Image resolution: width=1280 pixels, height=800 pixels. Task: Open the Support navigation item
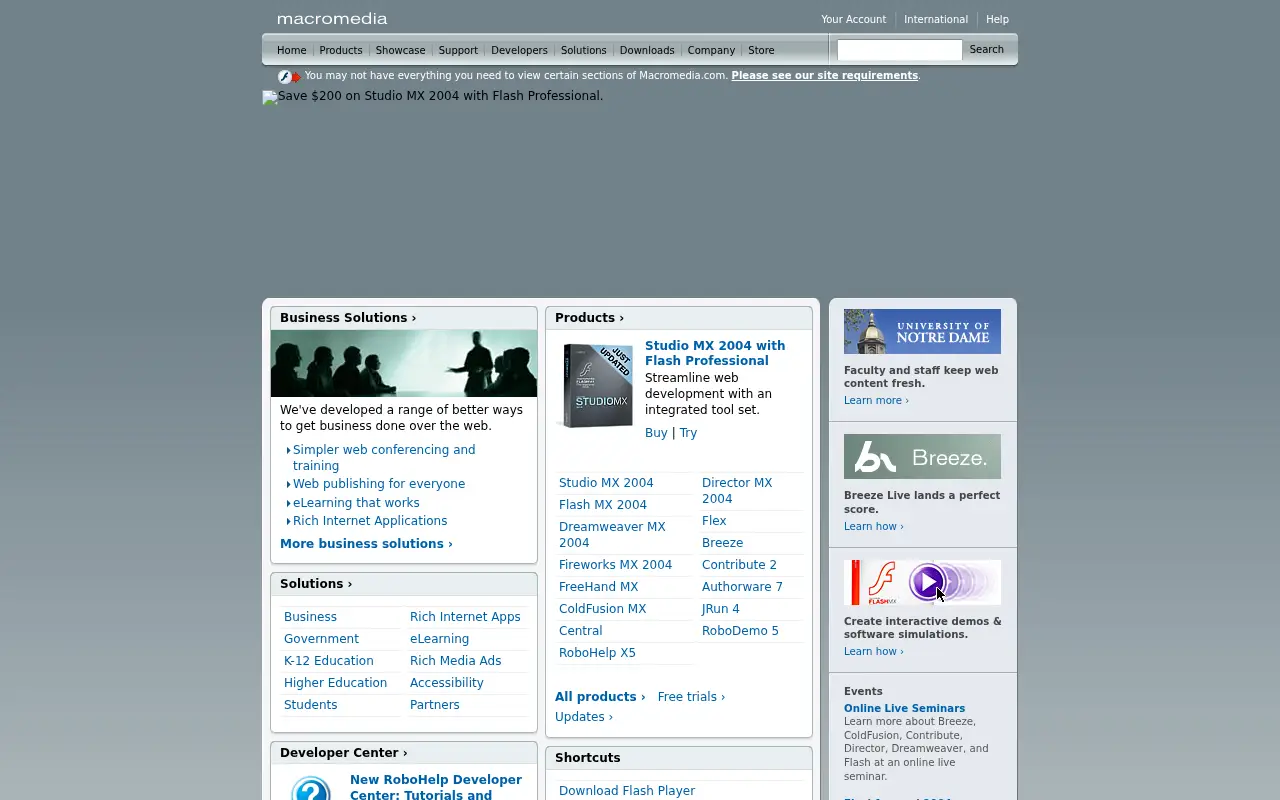tap(458, 50)
